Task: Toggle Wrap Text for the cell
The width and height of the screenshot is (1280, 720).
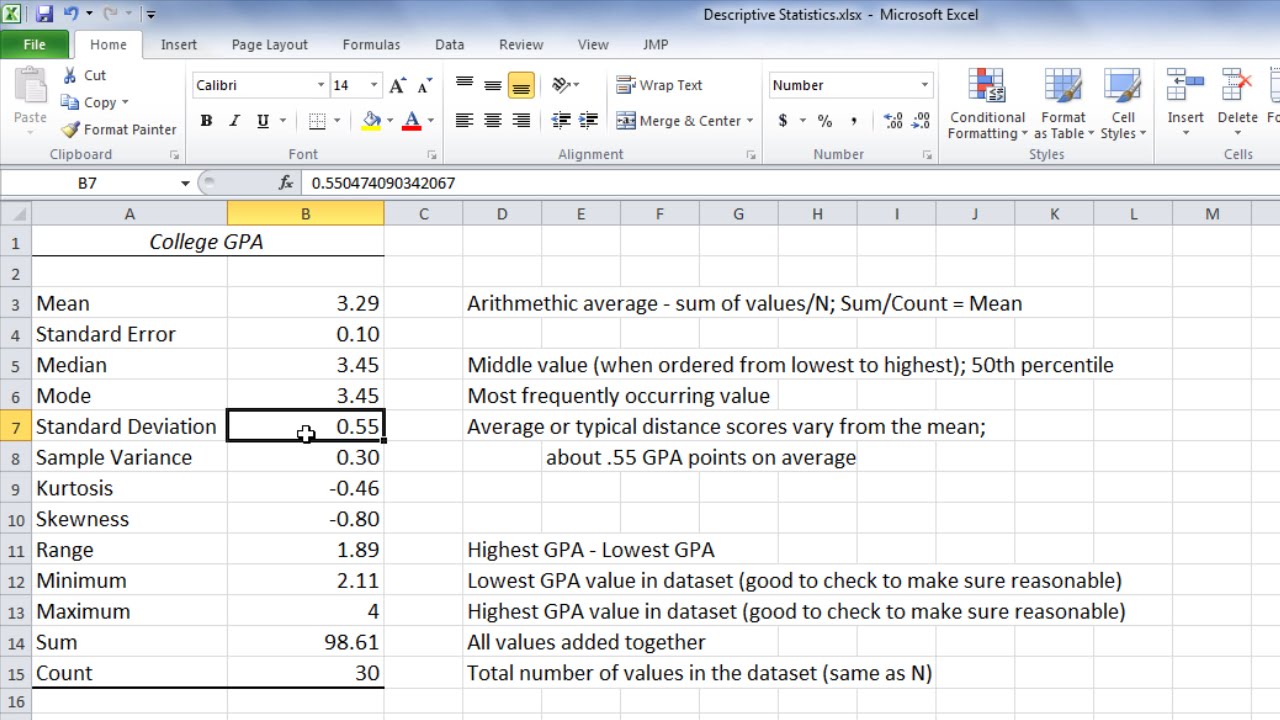Action: point(659,85)
